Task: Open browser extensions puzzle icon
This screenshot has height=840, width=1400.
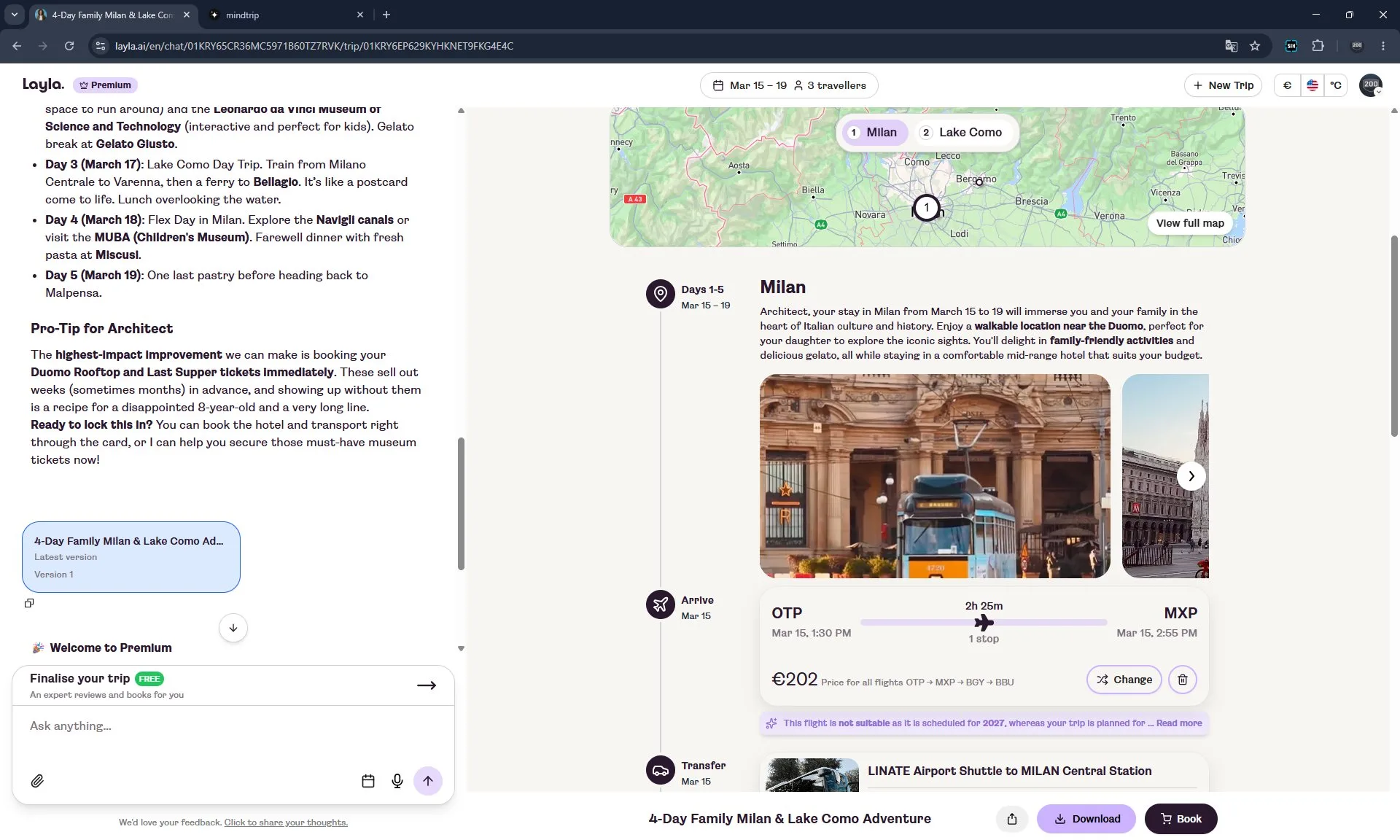Action: pyautogui.click(x=1318, y=46)
